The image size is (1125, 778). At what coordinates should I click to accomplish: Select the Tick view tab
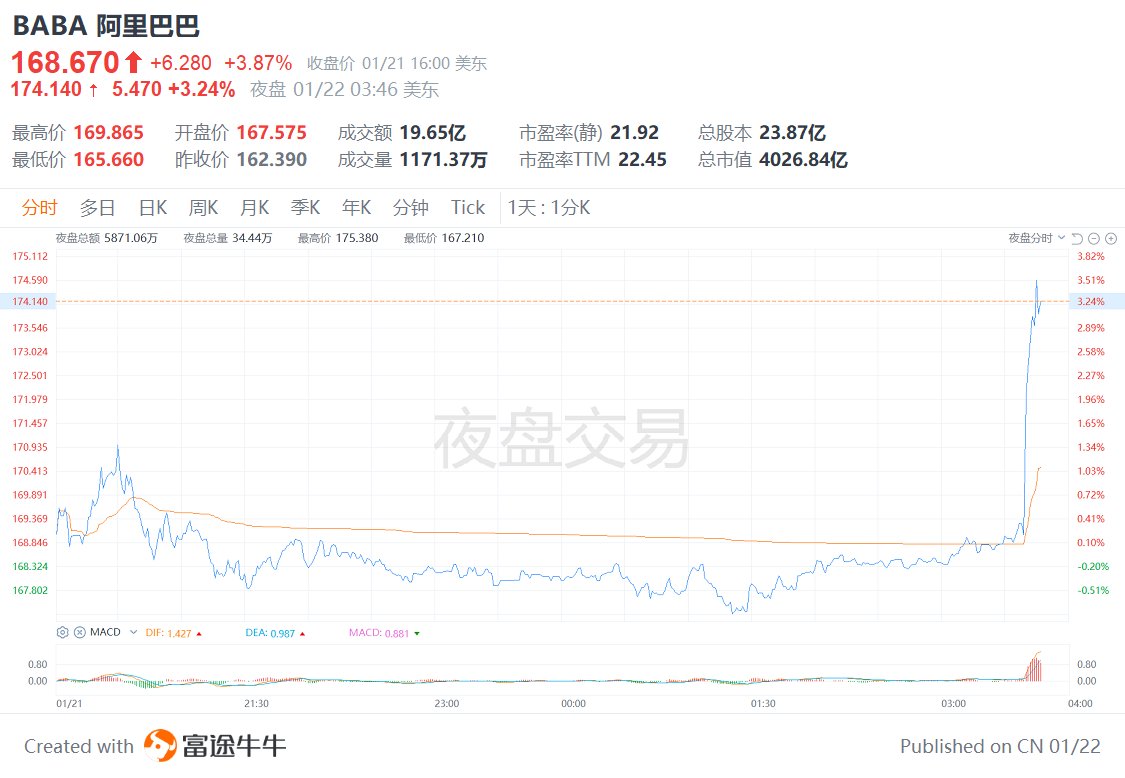tap(467, 207)
